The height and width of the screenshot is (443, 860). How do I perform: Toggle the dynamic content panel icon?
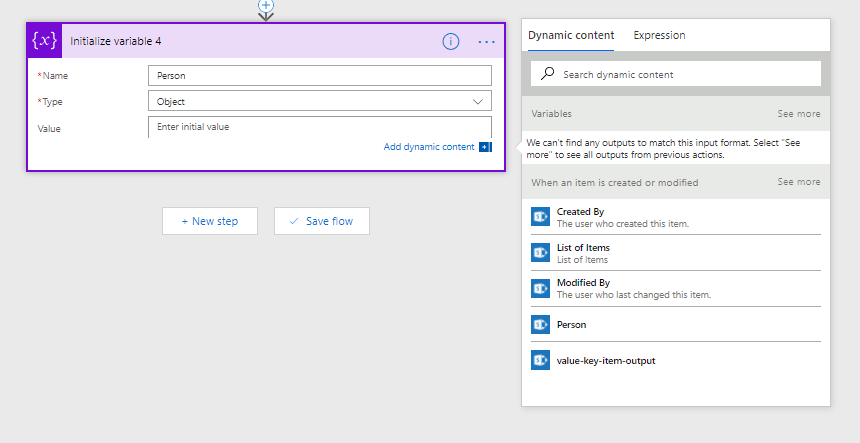coord(485,147)
